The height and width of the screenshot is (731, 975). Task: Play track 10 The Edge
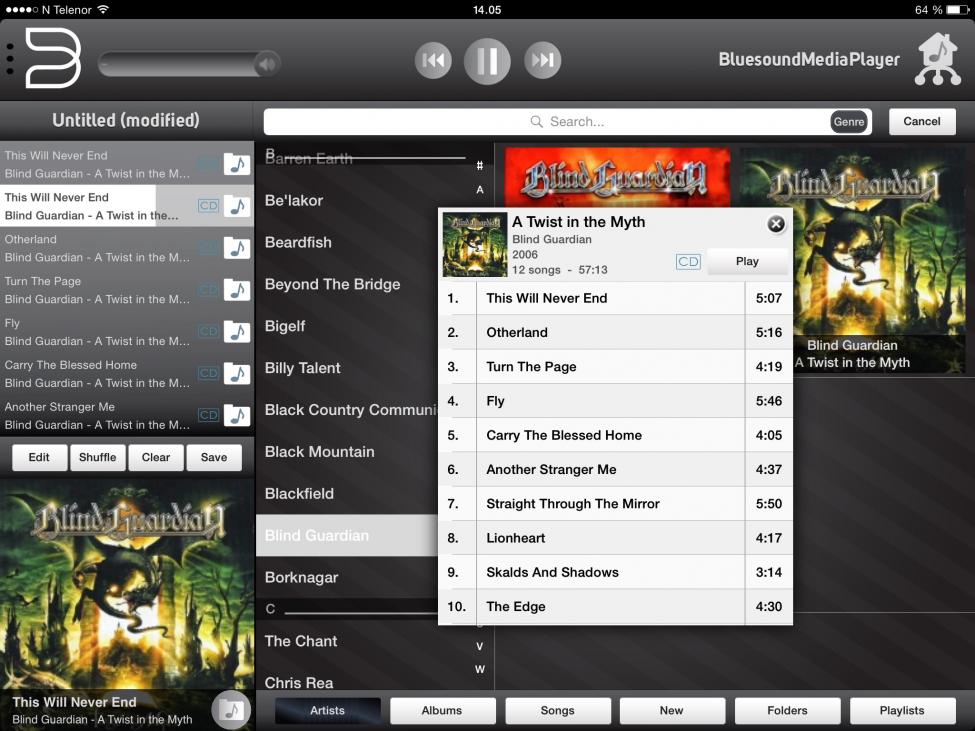[616, 607]
